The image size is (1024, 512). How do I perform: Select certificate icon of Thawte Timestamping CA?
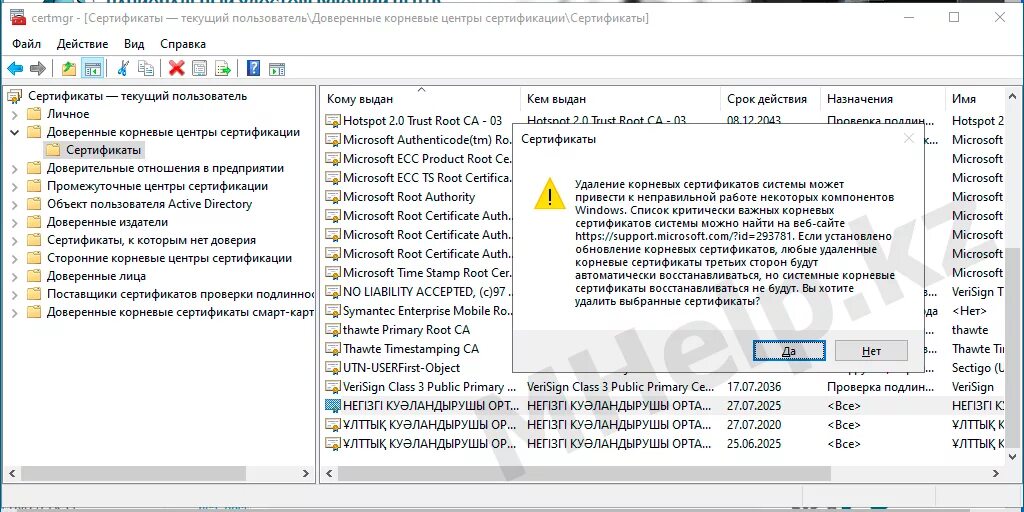tap(333, 349)
